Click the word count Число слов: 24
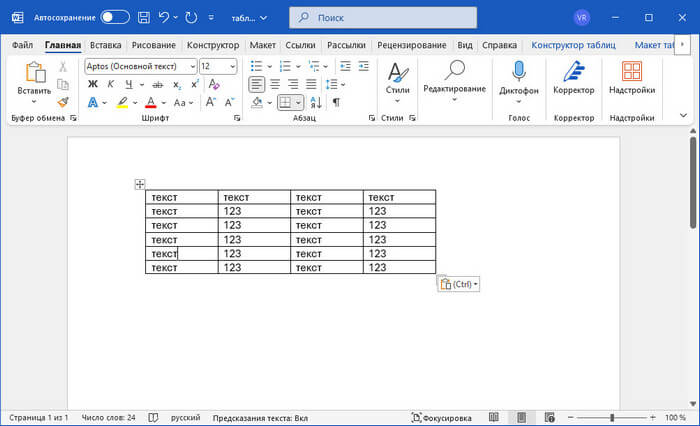Screen dimensions: 700x426 (x=110, y=417)
